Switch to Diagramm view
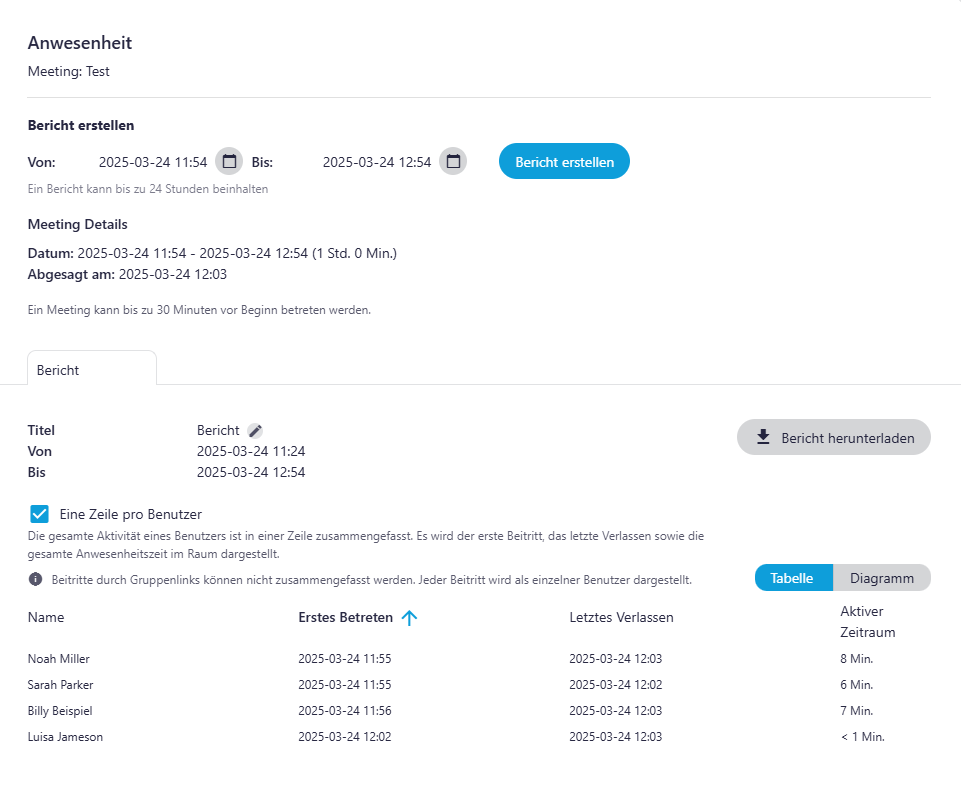 881,578
